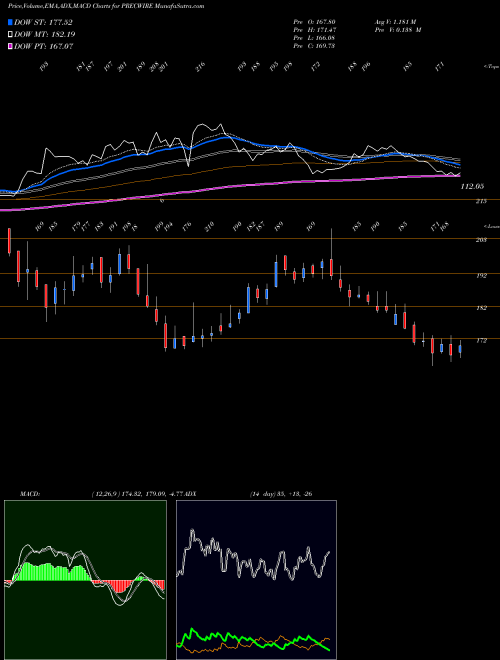Click the 182 price axis label
Image resolution: width=500 pixels, height=660 pixels.
pyautogui.click(x=481, y=308)
